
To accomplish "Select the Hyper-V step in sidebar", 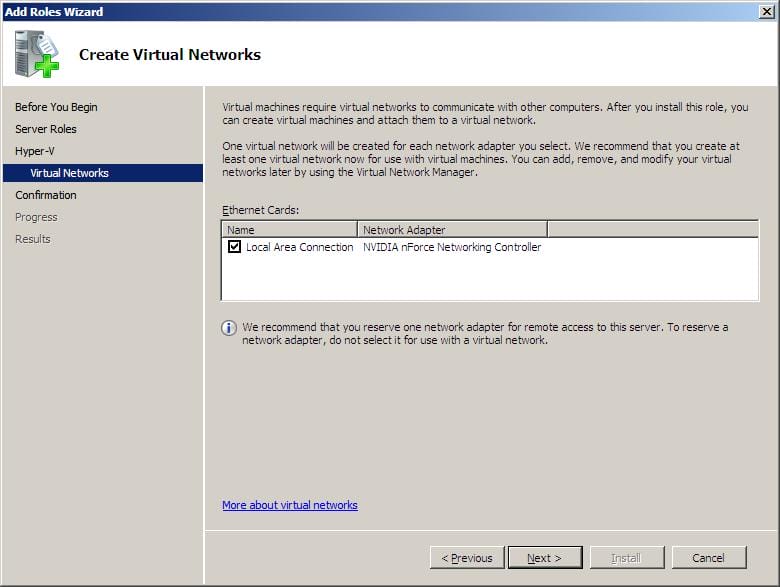I will (35, 151).
